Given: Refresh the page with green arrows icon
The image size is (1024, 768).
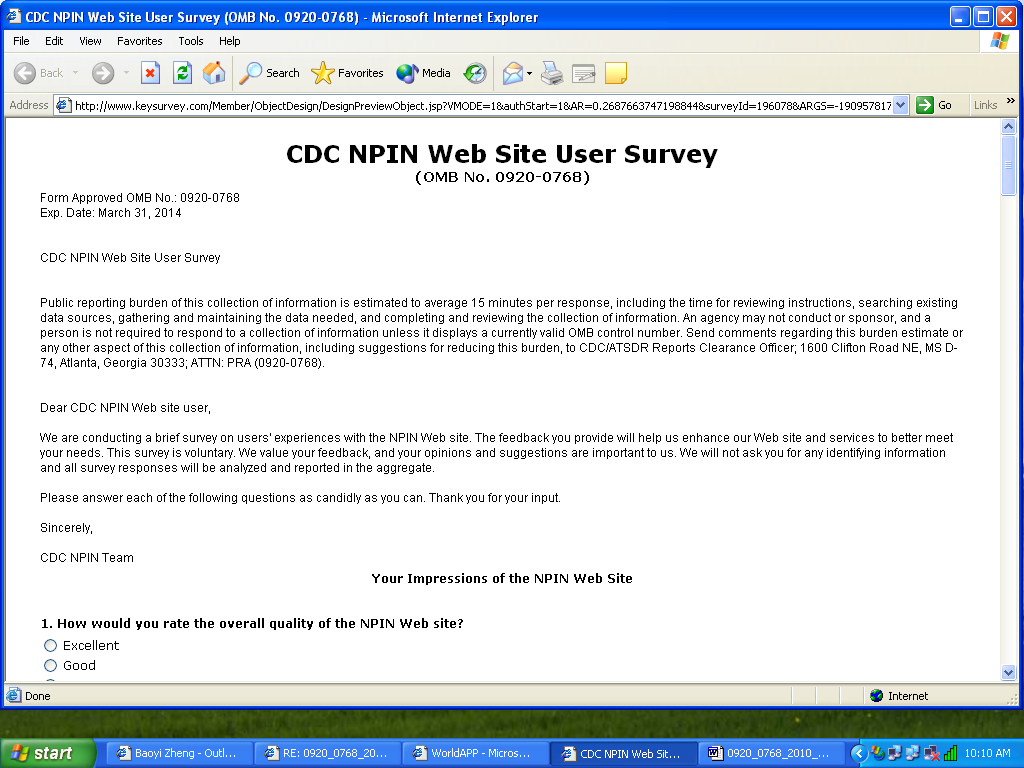Looking at the screenshot, I should (x=182, y=73).
